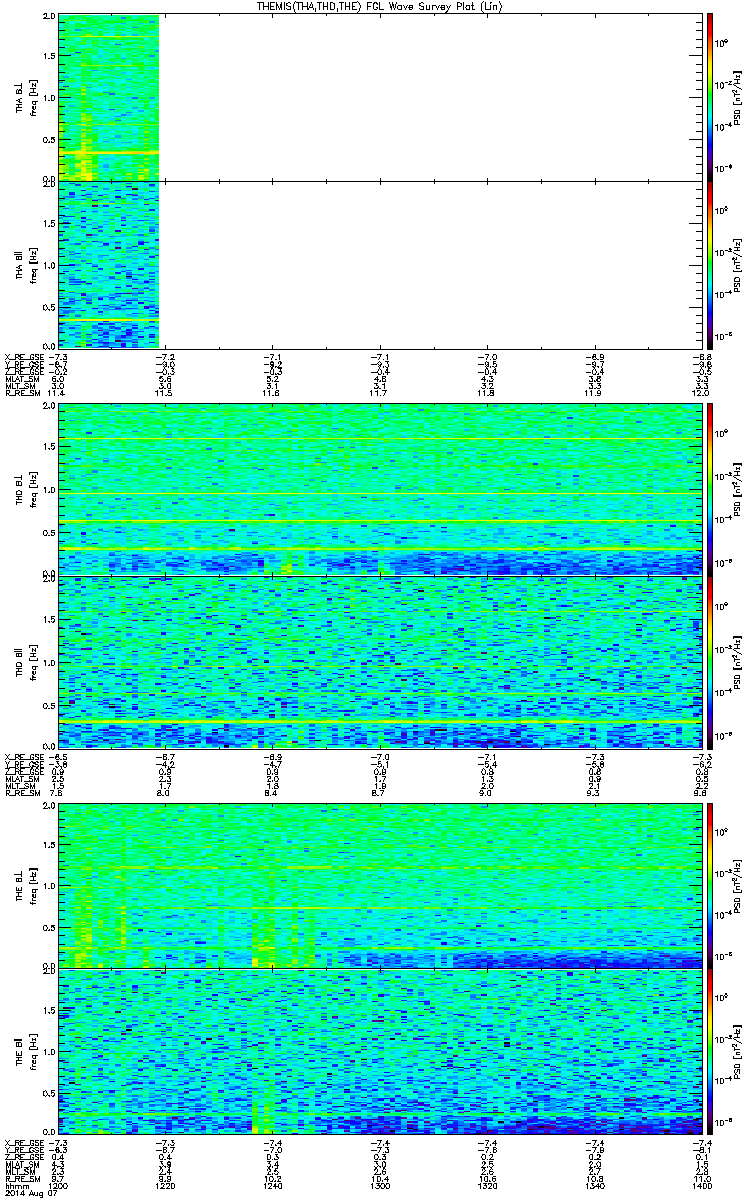This screenshot has height=1200, width=750.
Task: Click the THD BL spectrogram panel
Action: point(379,489)
